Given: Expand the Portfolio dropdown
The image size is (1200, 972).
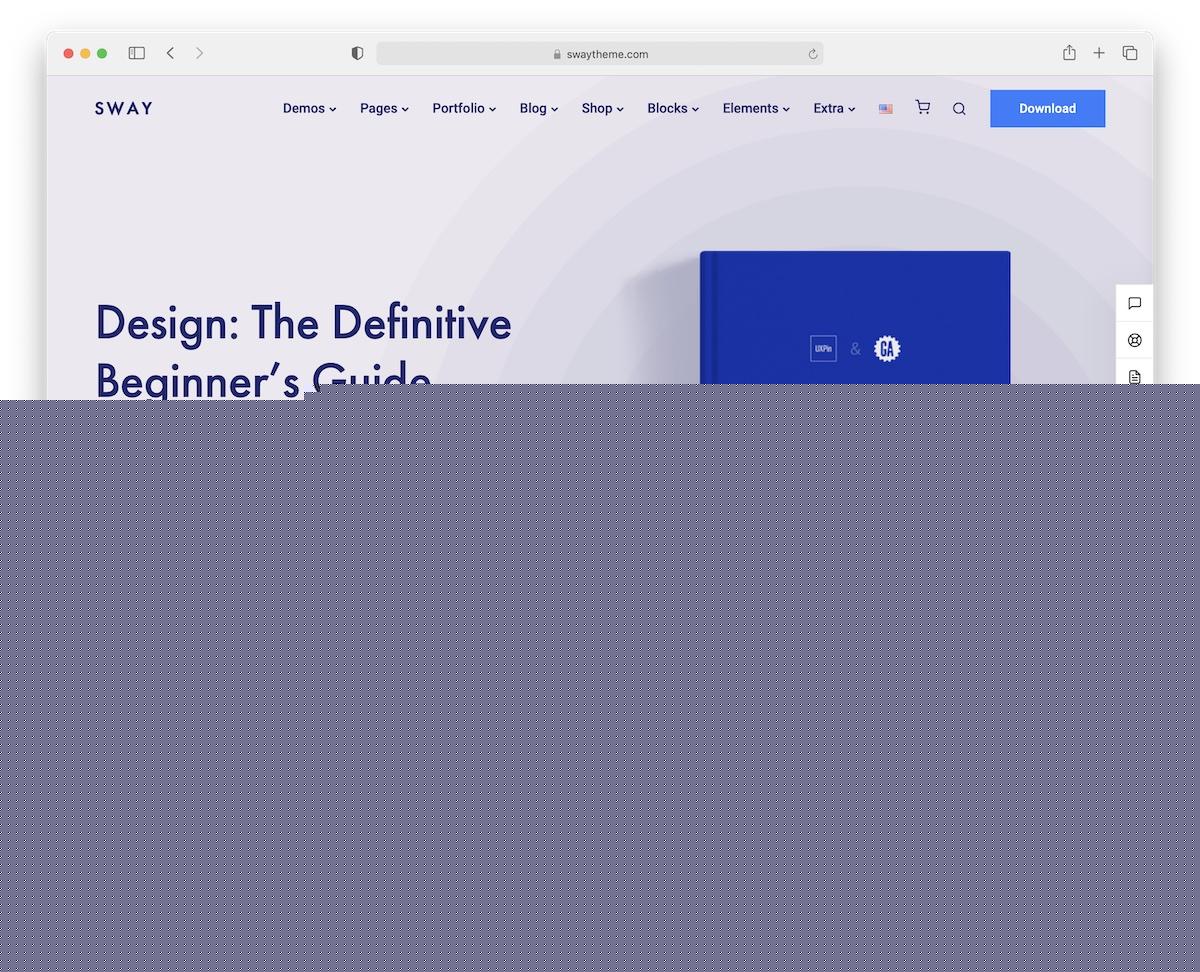Looking at the screenshot, I should [x=464, y=108].
